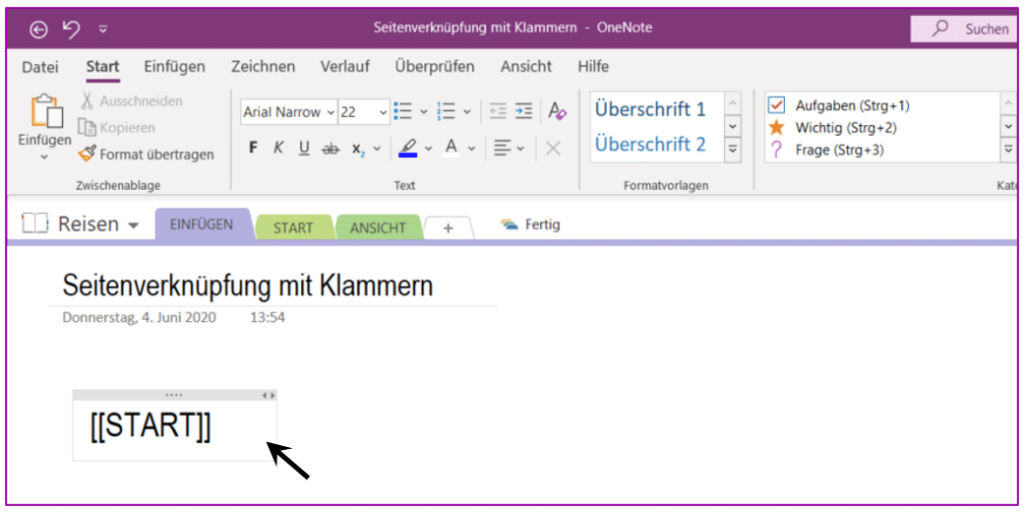Viewport: 1024px width, 512px height.
Task: Decrease indent of the paragraph
Action: (498, 112)
